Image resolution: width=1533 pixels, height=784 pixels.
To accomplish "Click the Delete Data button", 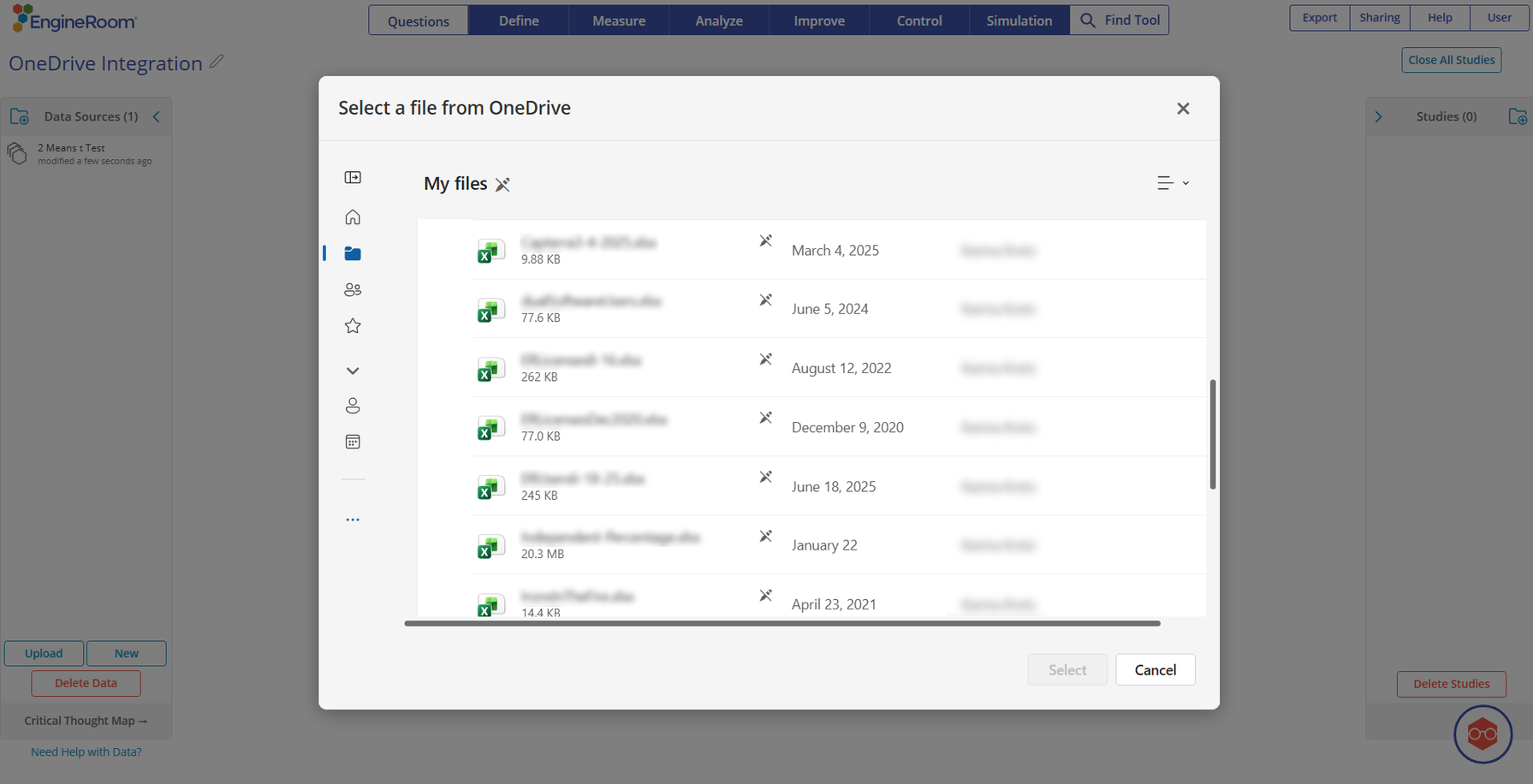I will click(86, 684).
